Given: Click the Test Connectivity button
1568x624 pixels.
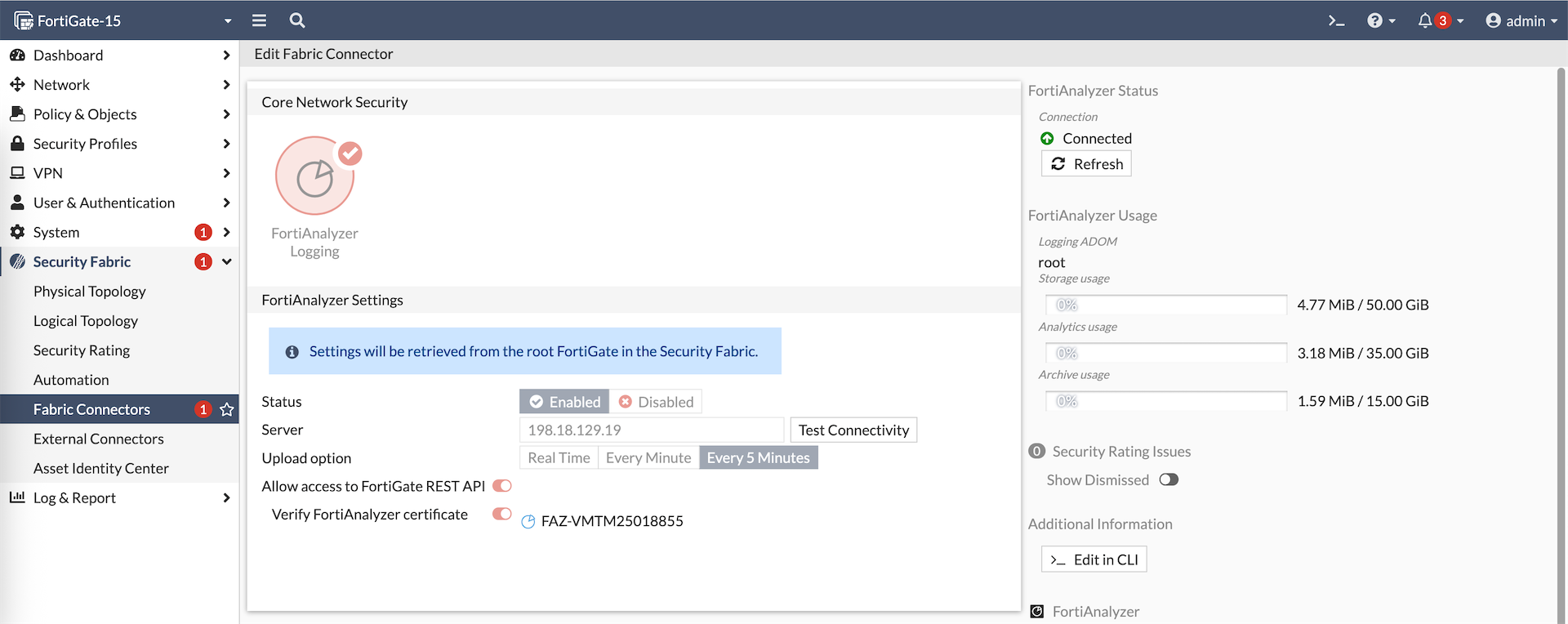Looking at the screenshot, I should [x=853, y=430].
